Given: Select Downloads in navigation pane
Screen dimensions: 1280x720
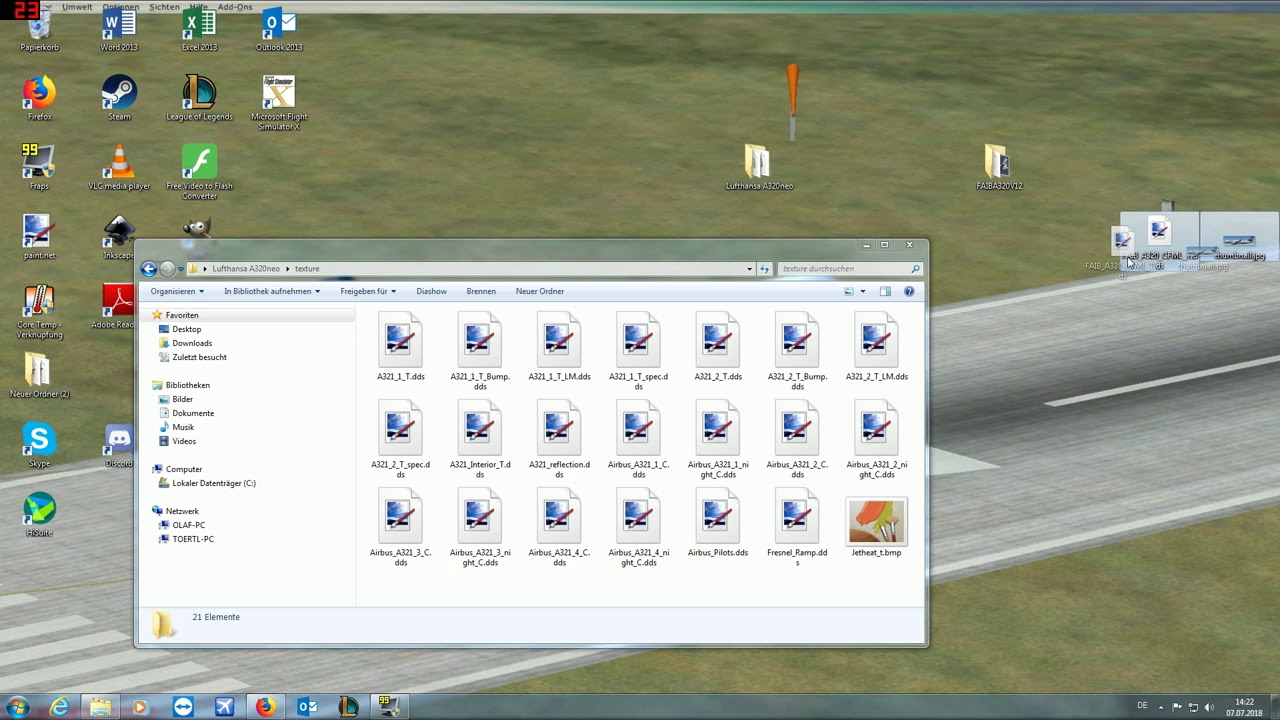Looking at the screenshot, I should [191, 343].
